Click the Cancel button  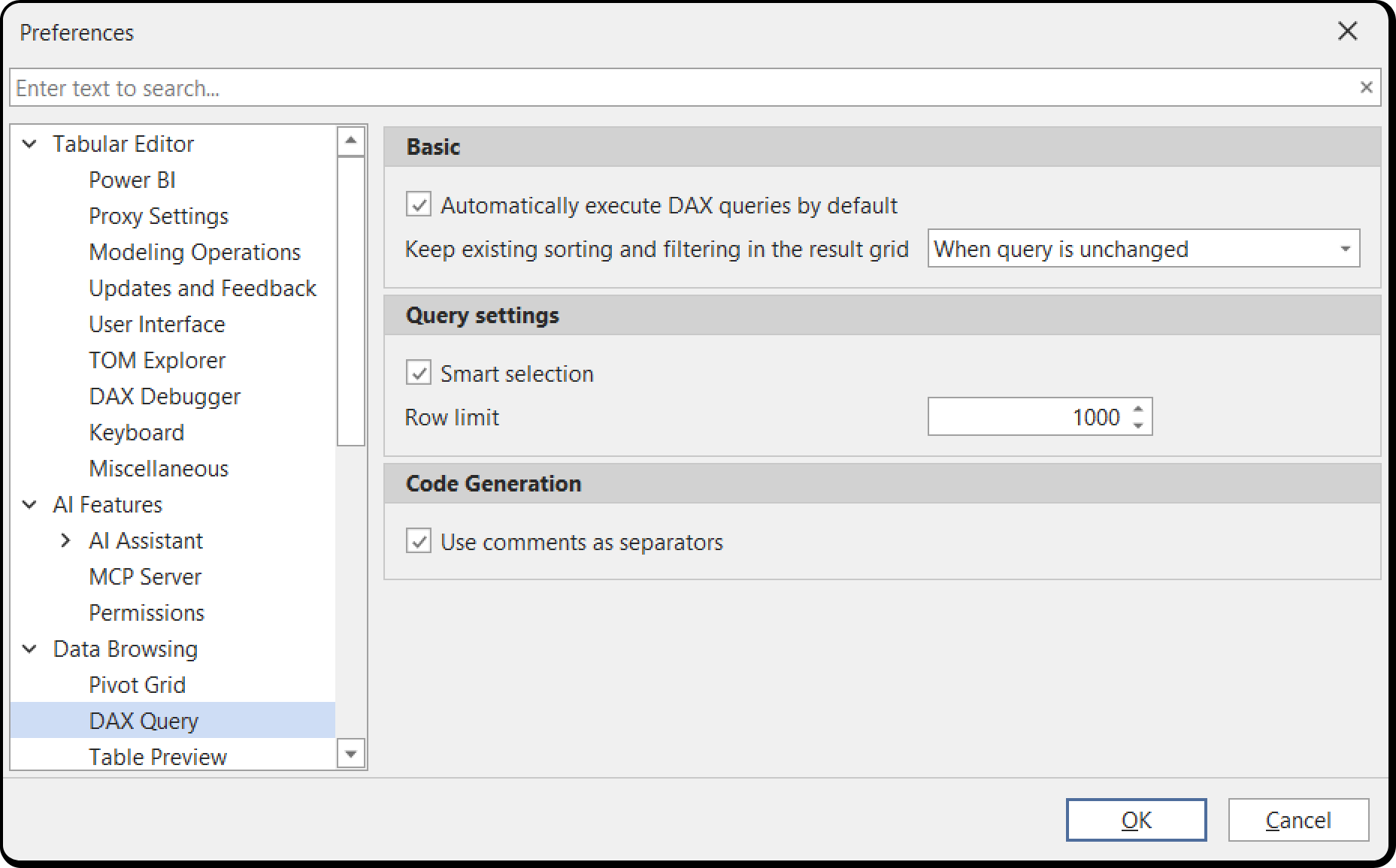coord(1298,819)
